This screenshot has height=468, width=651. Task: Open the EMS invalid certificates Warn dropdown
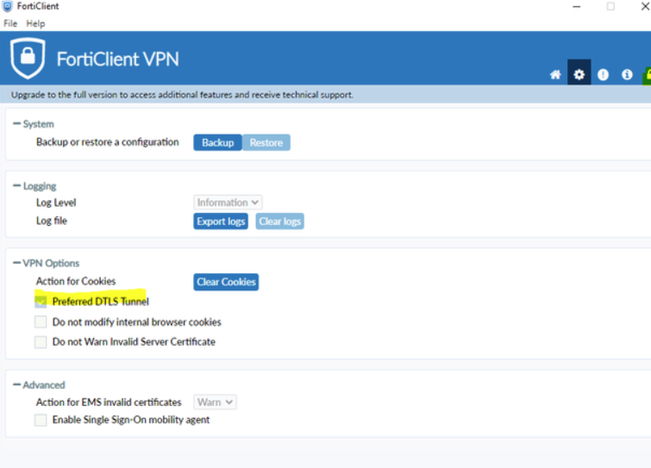tap(215, 402)
